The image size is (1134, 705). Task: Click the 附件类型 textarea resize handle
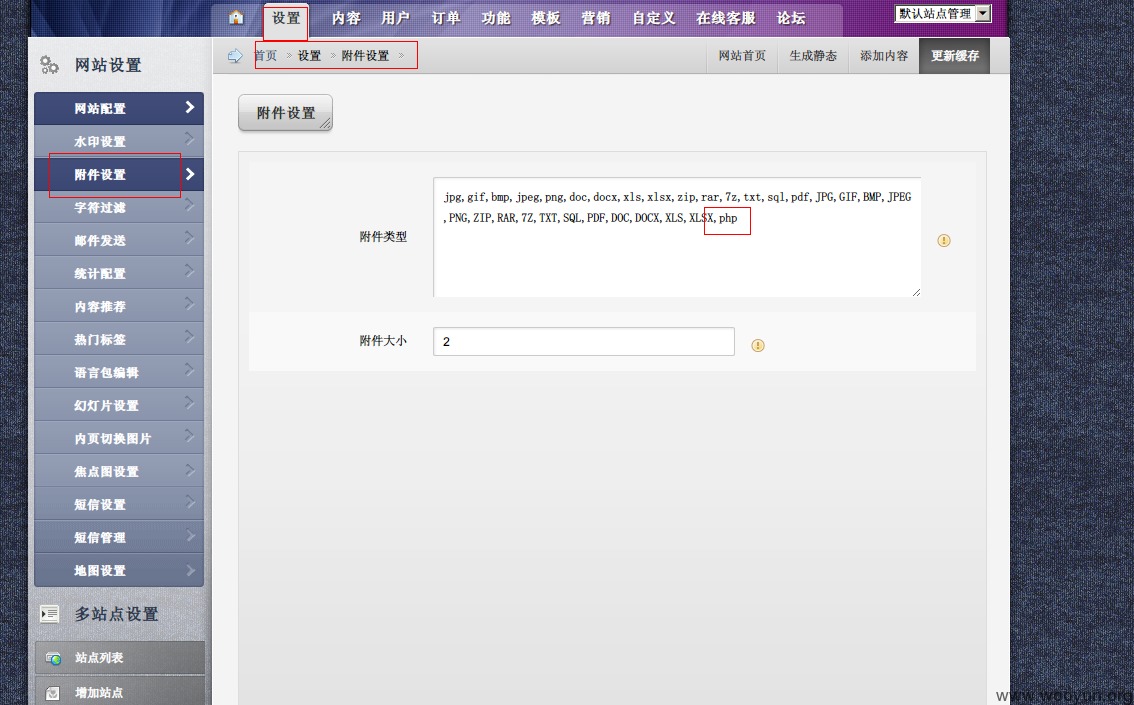coord(916,292)
